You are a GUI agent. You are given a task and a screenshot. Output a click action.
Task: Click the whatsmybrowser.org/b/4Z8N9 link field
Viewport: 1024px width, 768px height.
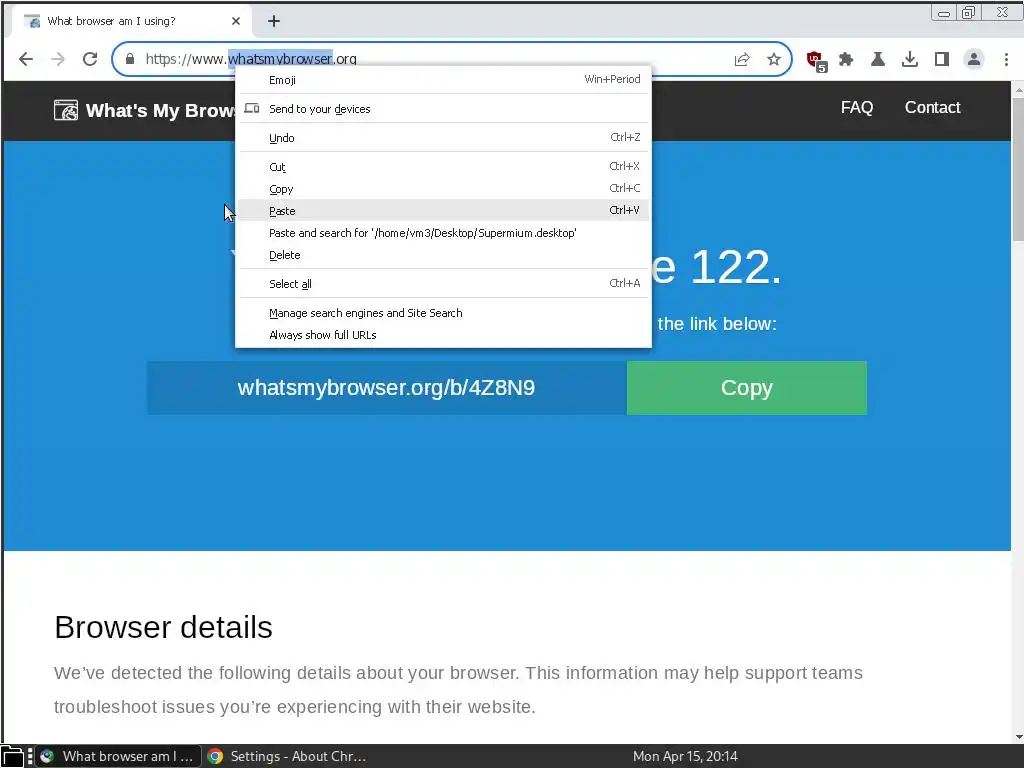387,388
